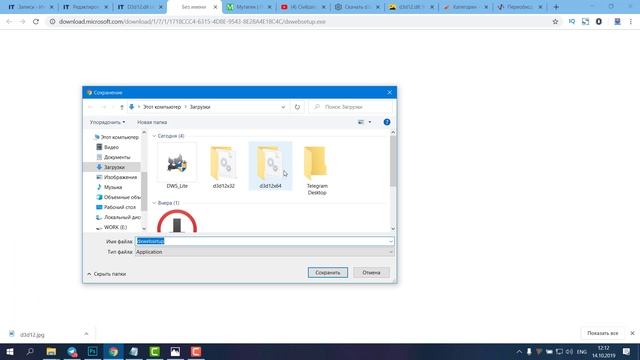
Task: Select Локальный диск in navigation pane
Action: pos(118,217)
